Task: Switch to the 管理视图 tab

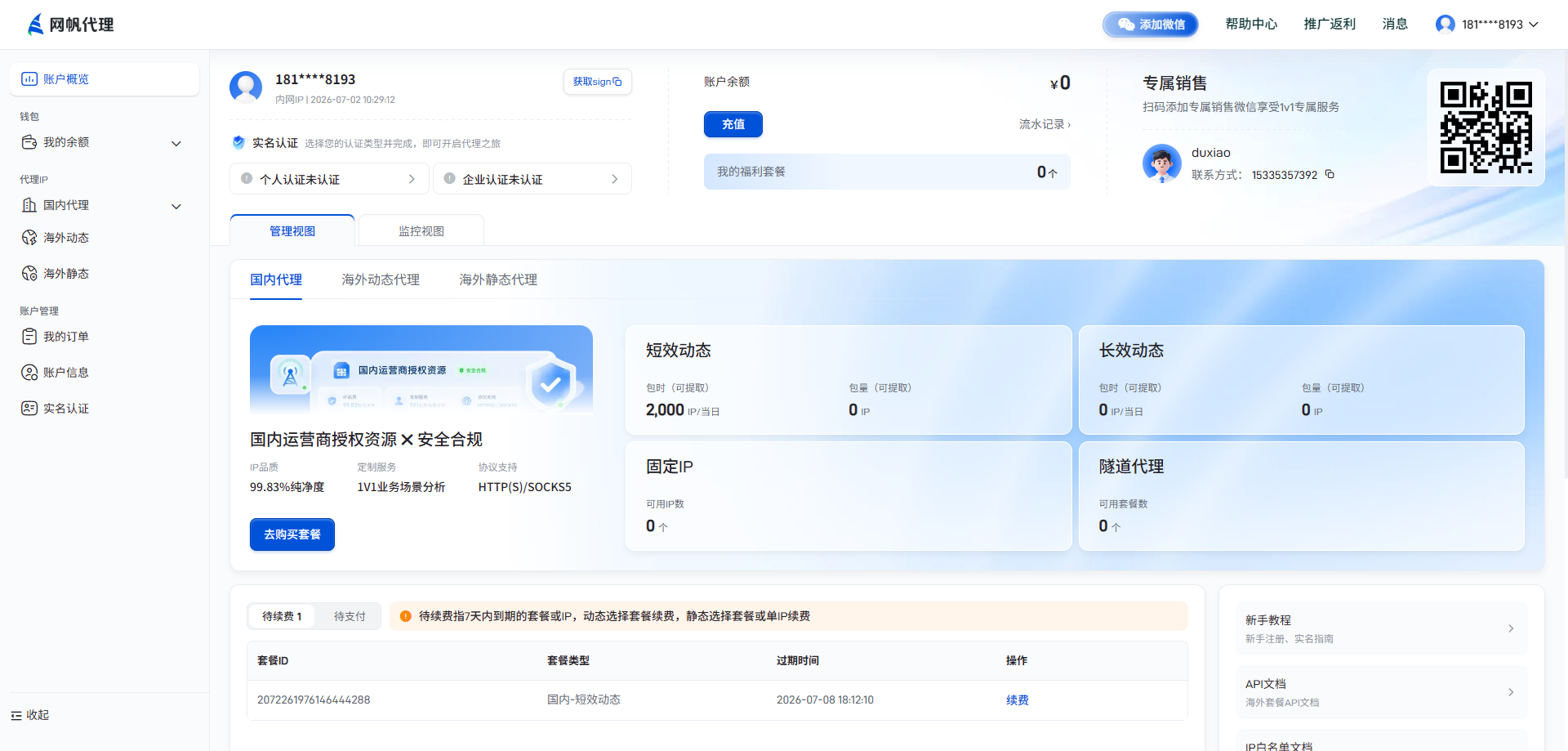Action: [292, 231]
